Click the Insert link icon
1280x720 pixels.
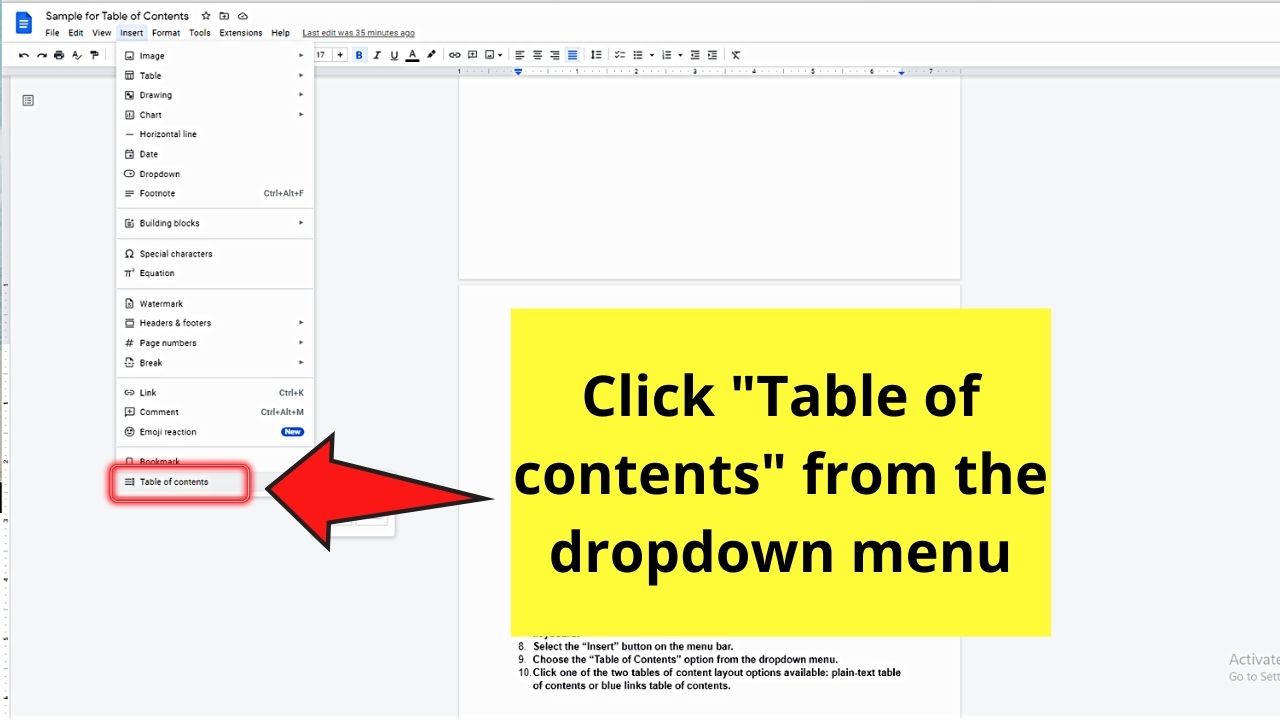click(x=455, y=54)
